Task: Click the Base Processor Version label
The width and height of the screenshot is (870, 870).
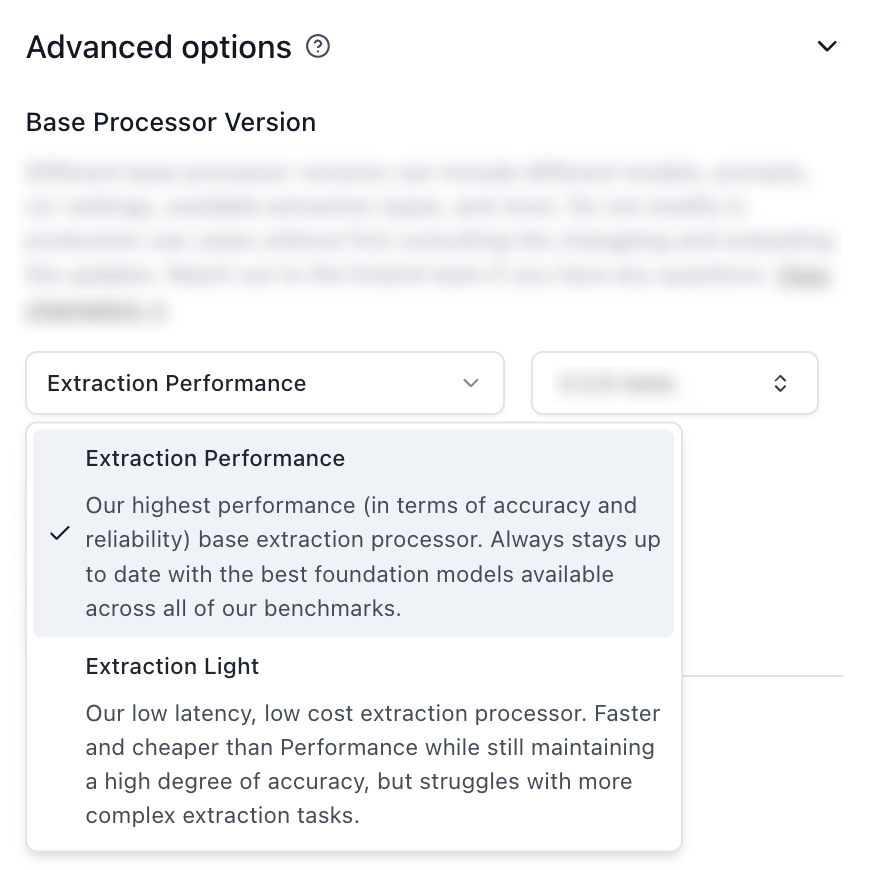Action: click(x=170, y=122)
